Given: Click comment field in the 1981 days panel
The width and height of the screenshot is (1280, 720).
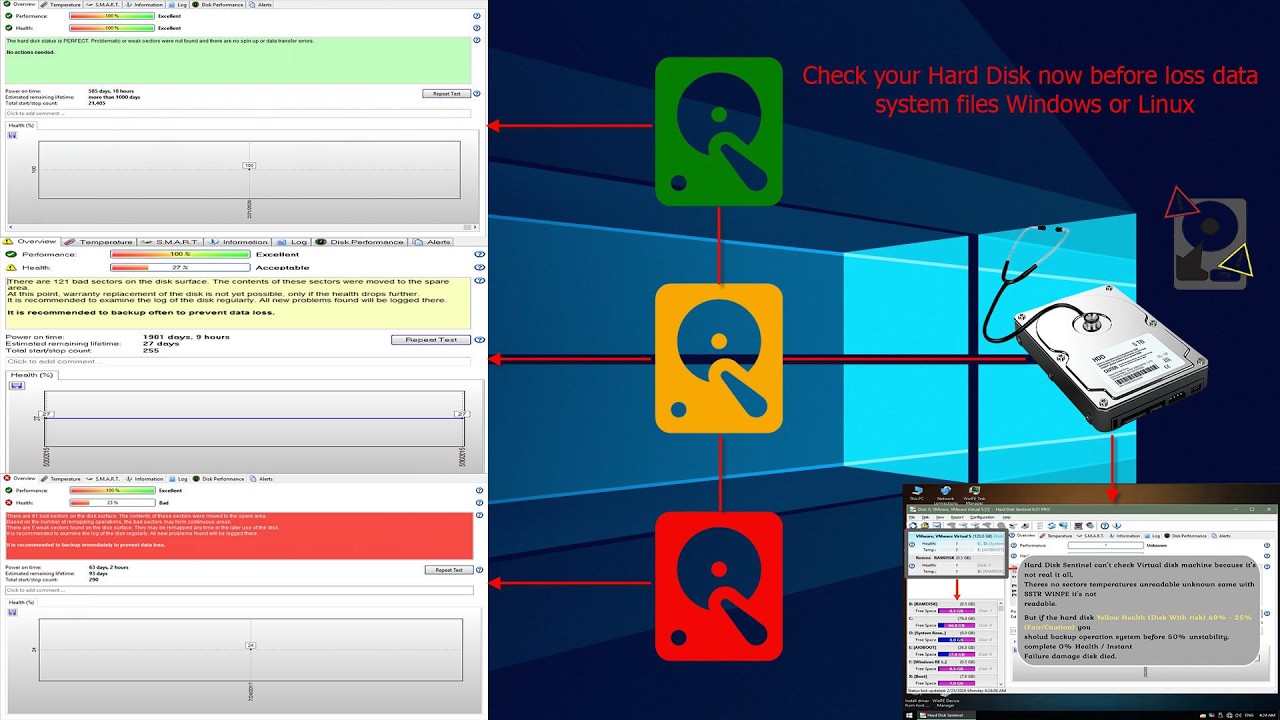Looking at the screenshot, I should 238,361.
